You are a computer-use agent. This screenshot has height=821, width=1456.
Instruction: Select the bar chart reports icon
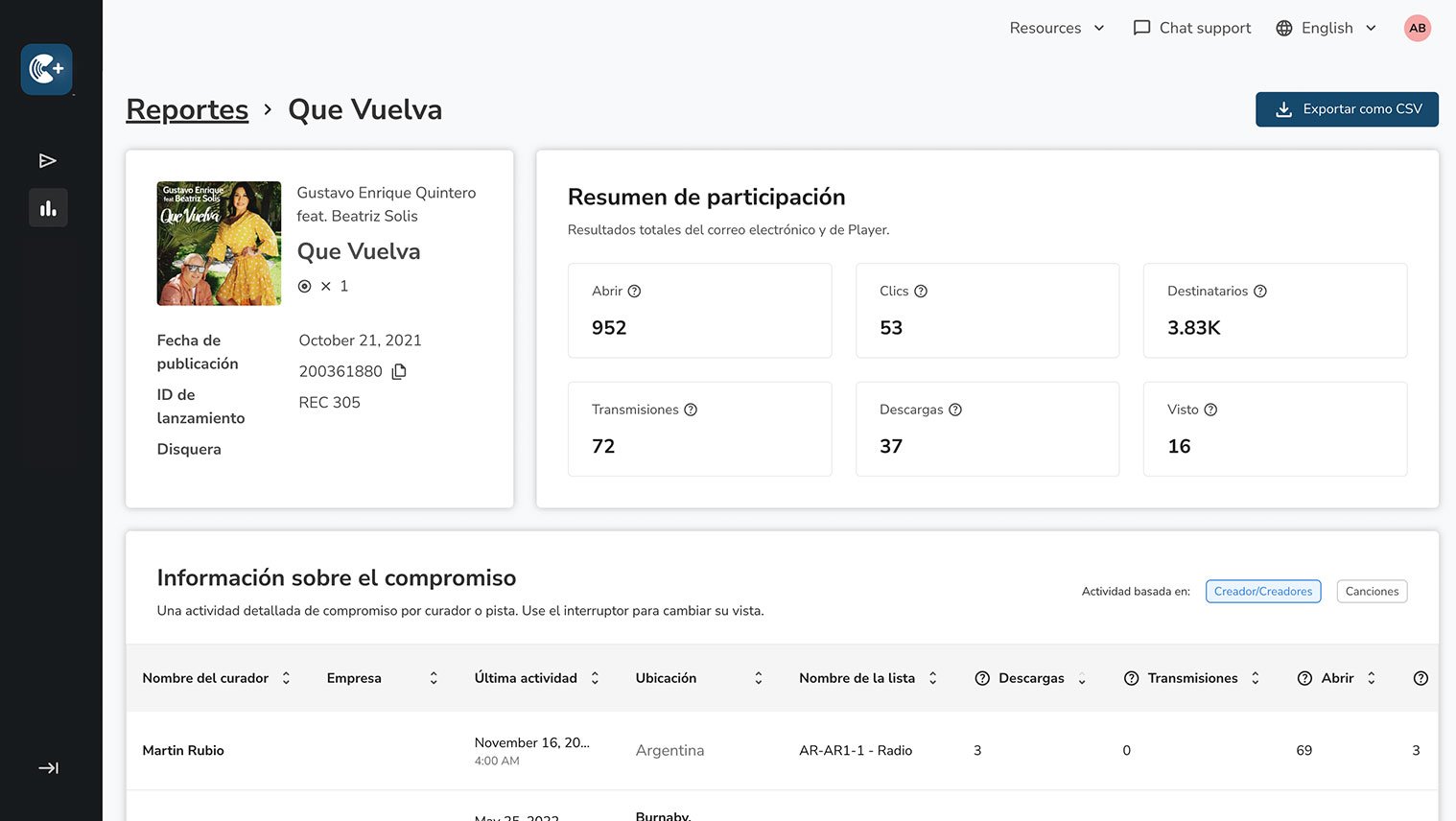(x=48, y=208)
